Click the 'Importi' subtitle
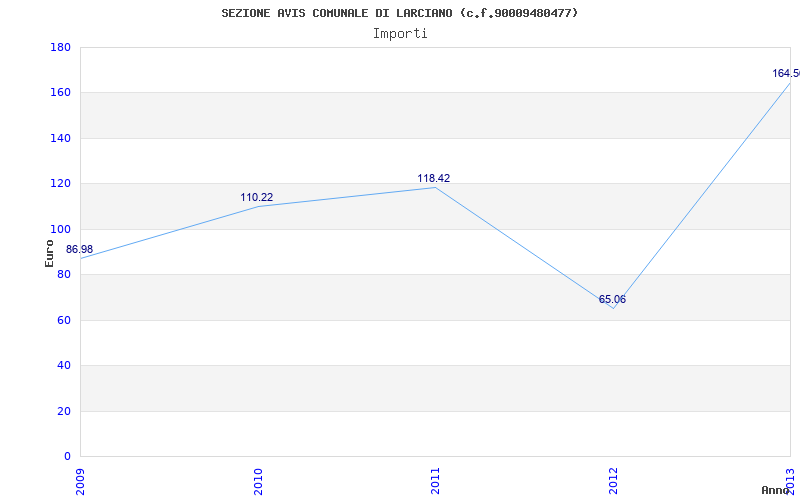Image resolution: width=800 pixels, height=500 pixels. [400, 34]
